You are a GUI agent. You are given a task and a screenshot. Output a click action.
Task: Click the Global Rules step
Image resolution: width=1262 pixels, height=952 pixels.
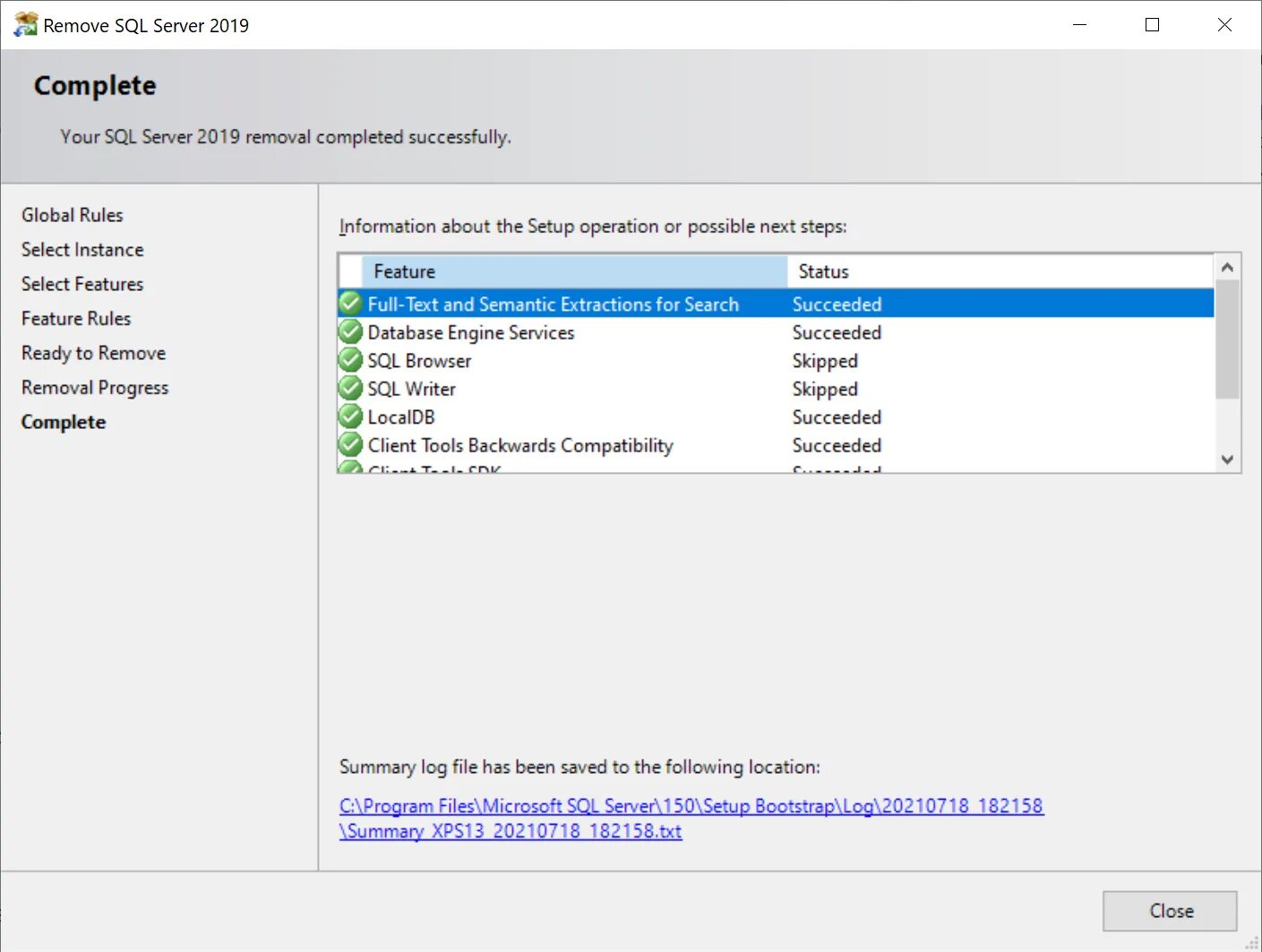click(73, 215)
